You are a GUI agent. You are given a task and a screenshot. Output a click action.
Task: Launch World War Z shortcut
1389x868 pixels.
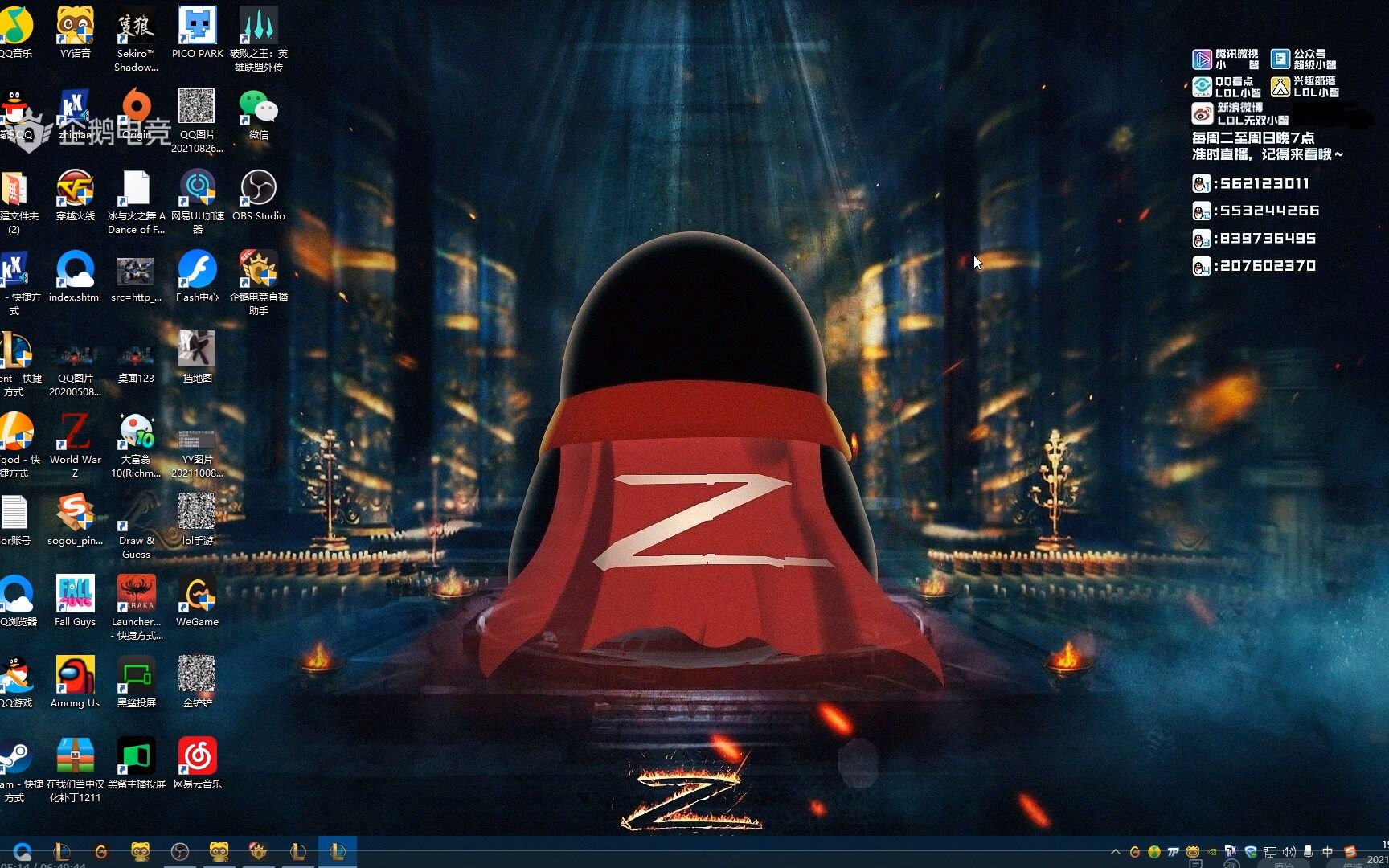pos(75,445)
